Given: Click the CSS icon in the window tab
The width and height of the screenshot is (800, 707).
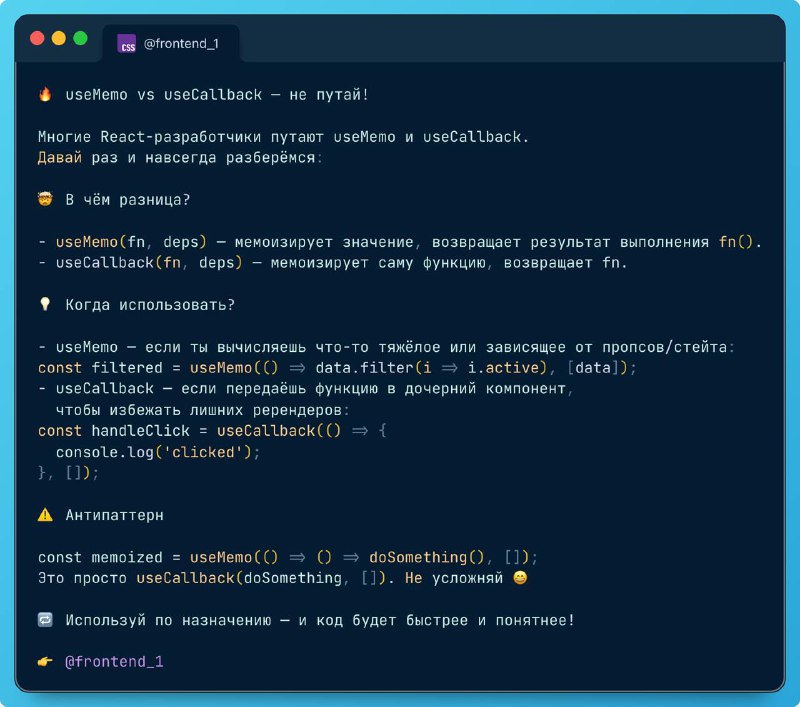Looking at the screenshot, I should tap(127, 44).
